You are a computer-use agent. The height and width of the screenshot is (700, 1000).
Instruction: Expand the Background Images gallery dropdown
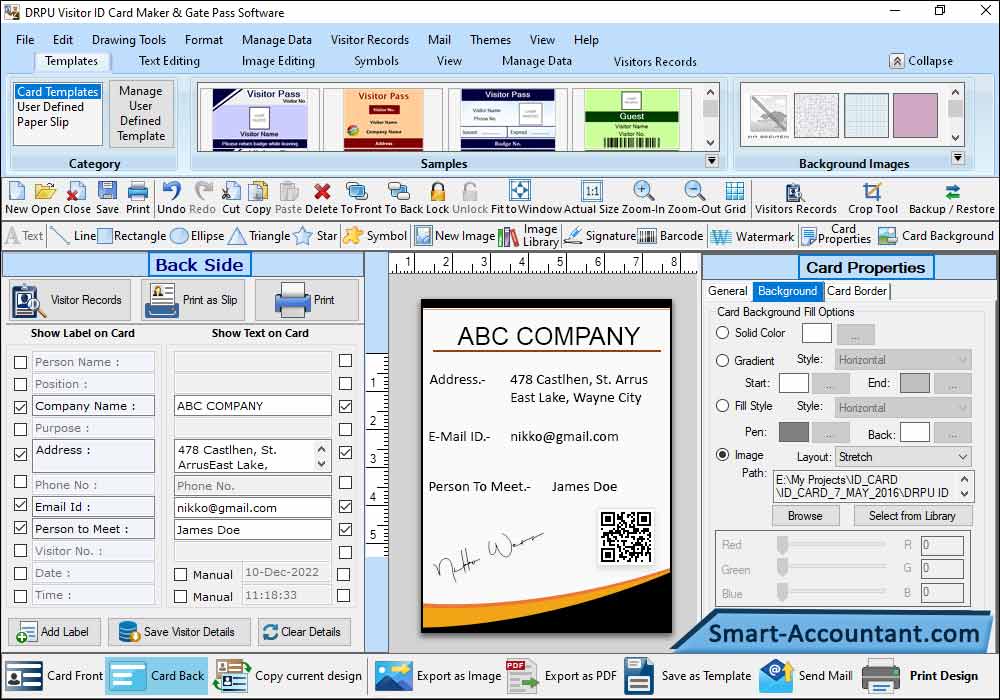pos(957,157)
